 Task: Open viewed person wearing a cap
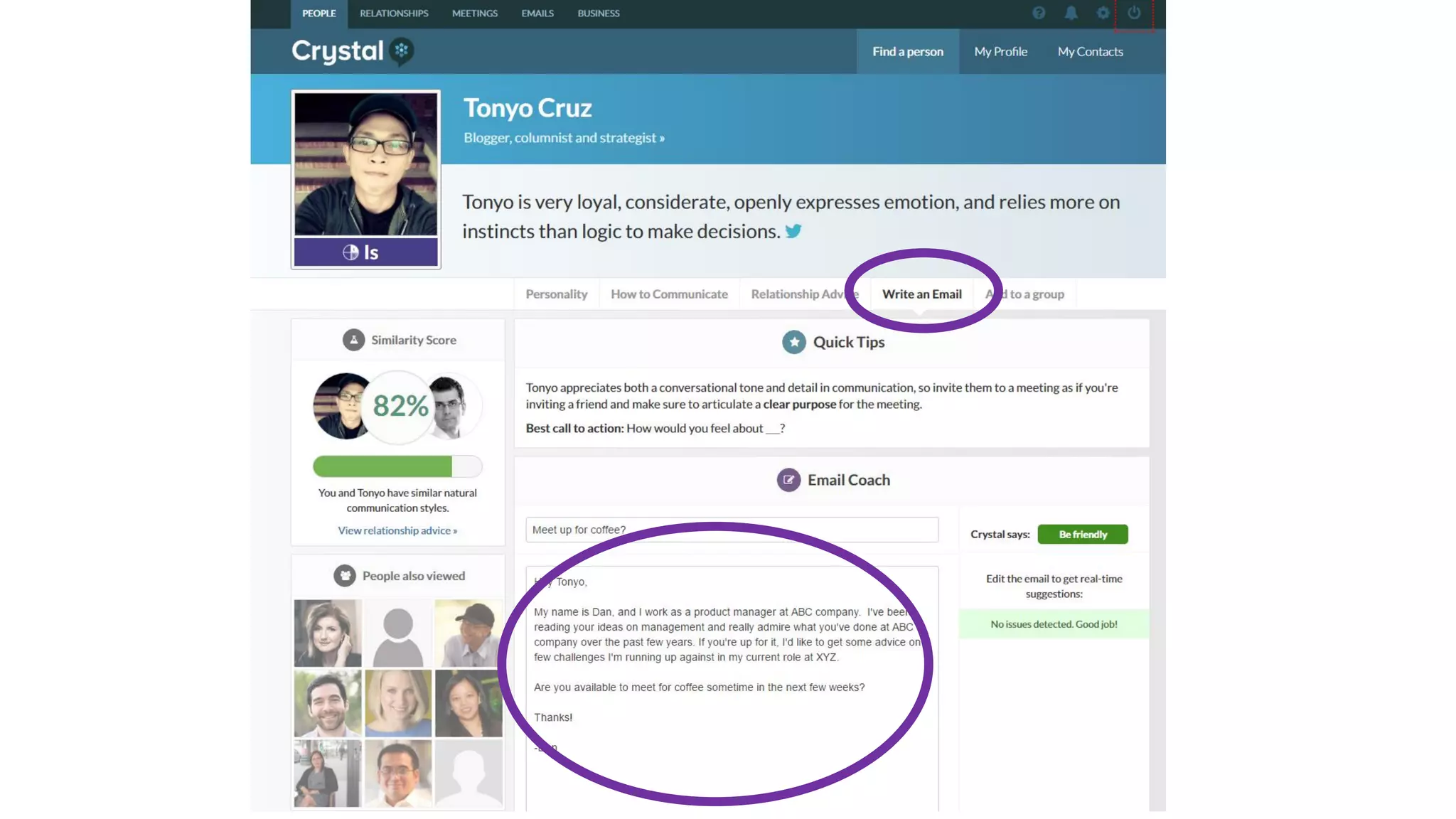[x=469, y=633]
